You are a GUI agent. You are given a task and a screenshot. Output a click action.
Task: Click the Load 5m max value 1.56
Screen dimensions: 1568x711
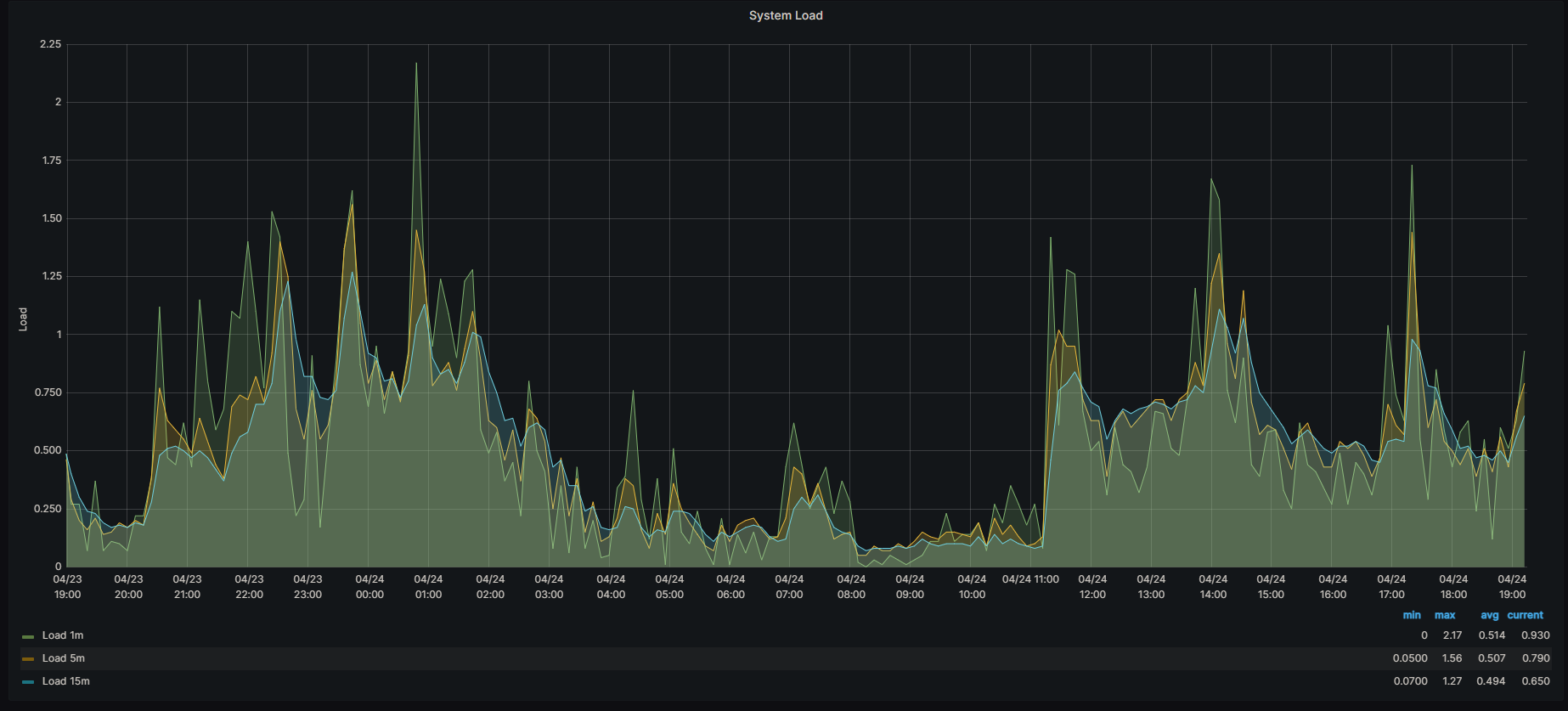click(1452, 658)
